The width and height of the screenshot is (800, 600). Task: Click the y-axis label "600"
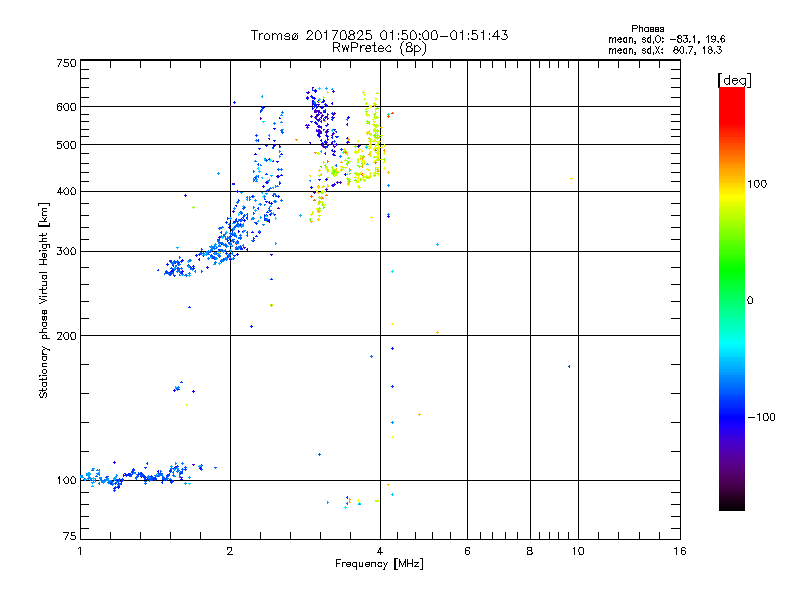(66, 107)
